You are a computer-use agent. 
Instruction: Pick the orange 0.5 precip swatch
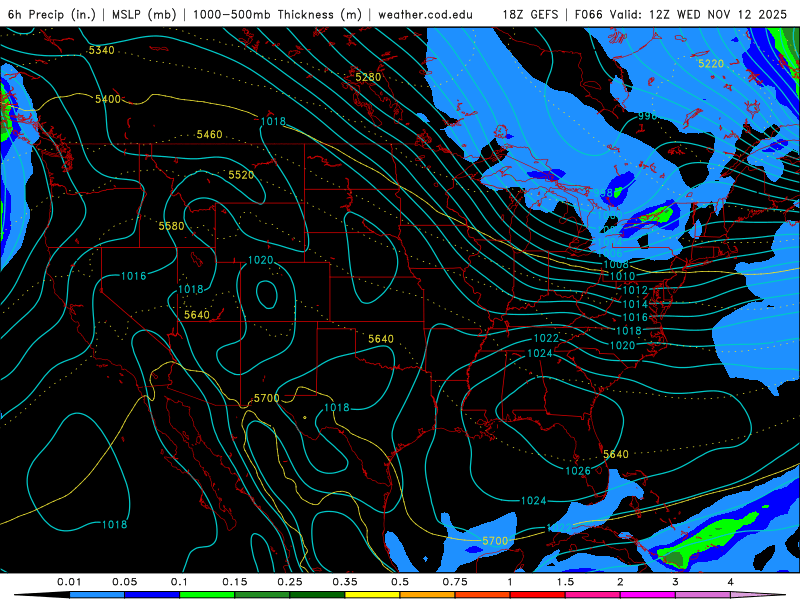click(x=428, y=595)
